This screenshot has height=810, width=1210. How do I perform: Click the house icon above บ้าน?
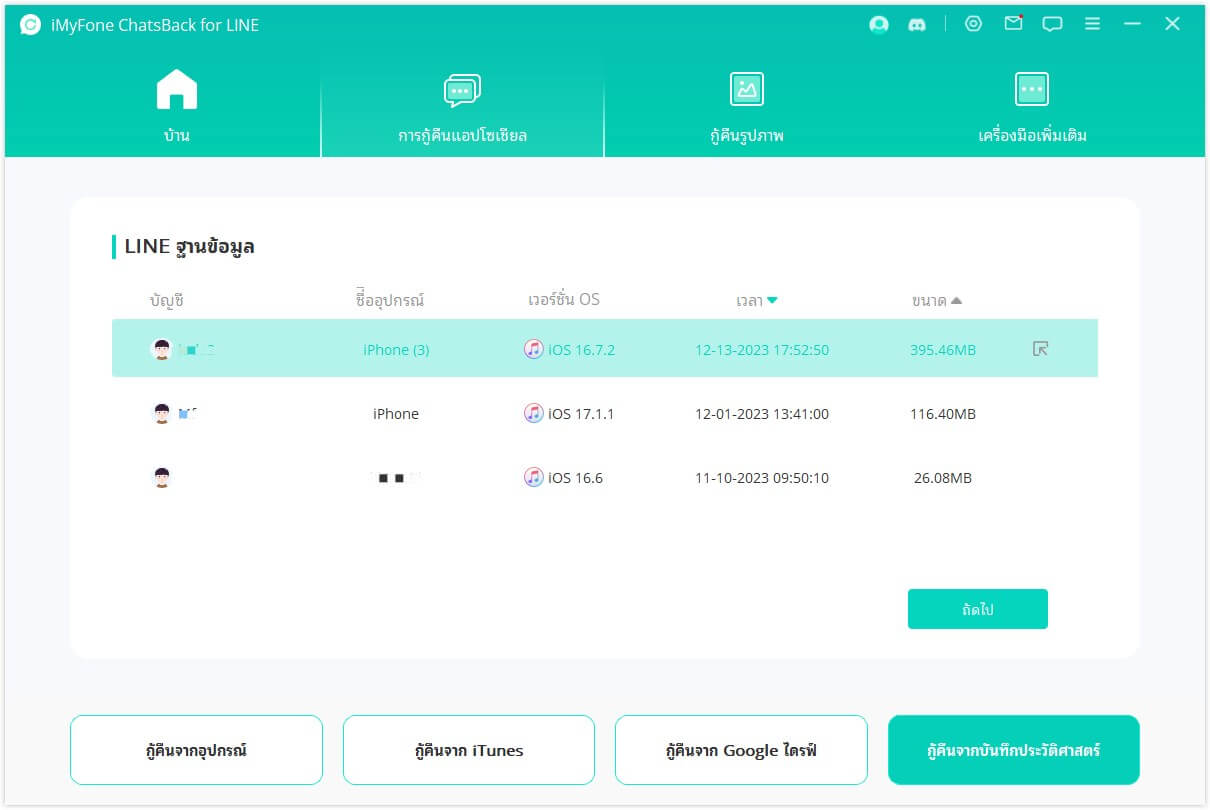click(177, 89)
